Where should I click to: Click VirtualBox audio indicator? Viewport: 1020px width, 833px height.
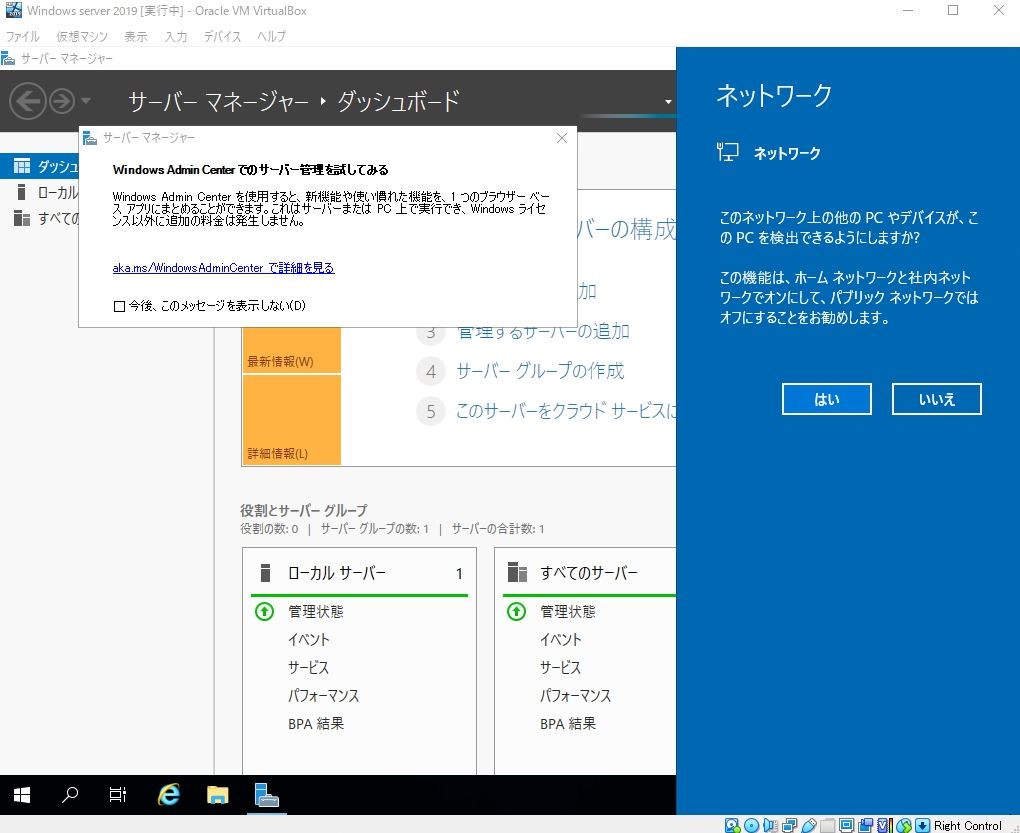point(770,825)
